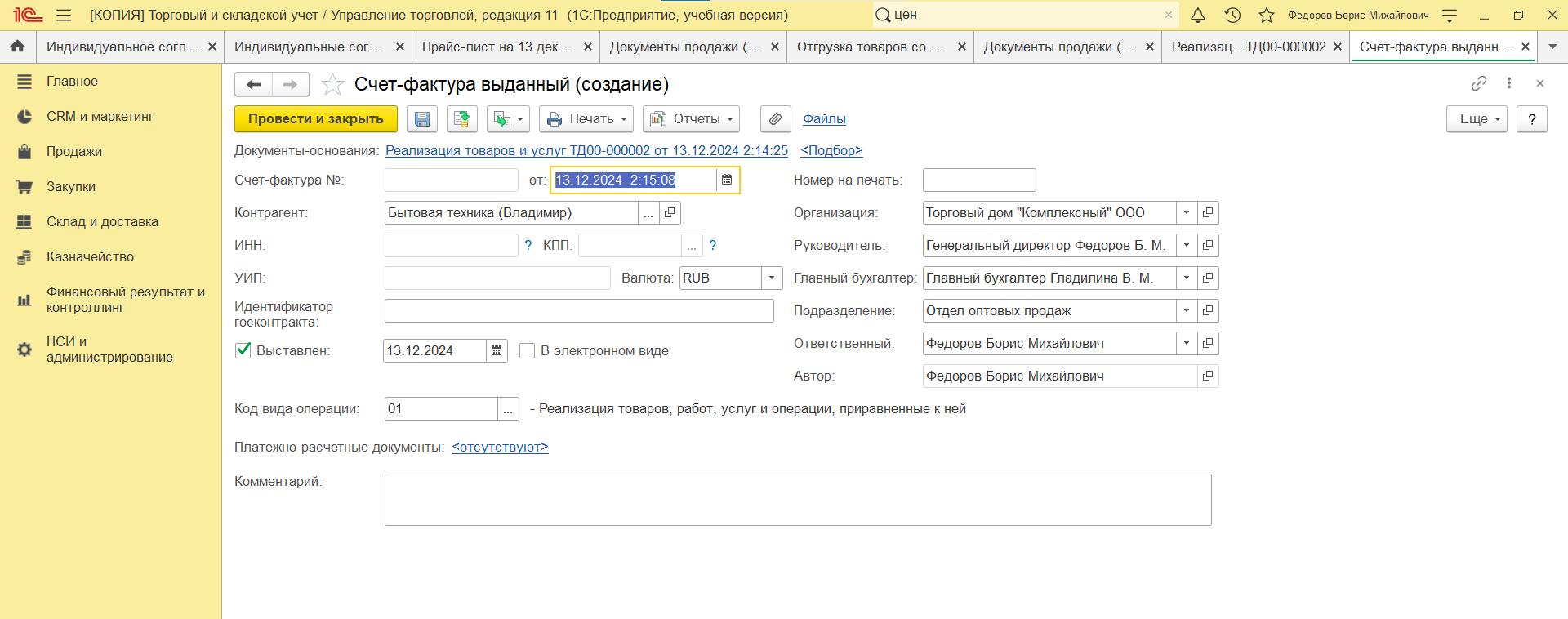Expand the Валюта dropdown
This screenshot has width=1568, height=619.
(772, 278)
